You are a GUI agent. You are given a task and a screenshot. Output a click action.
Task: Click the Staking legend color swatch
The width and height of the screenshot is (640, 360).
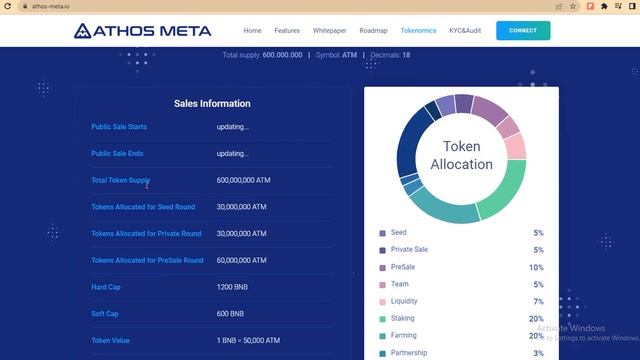(x=382, y=319)
